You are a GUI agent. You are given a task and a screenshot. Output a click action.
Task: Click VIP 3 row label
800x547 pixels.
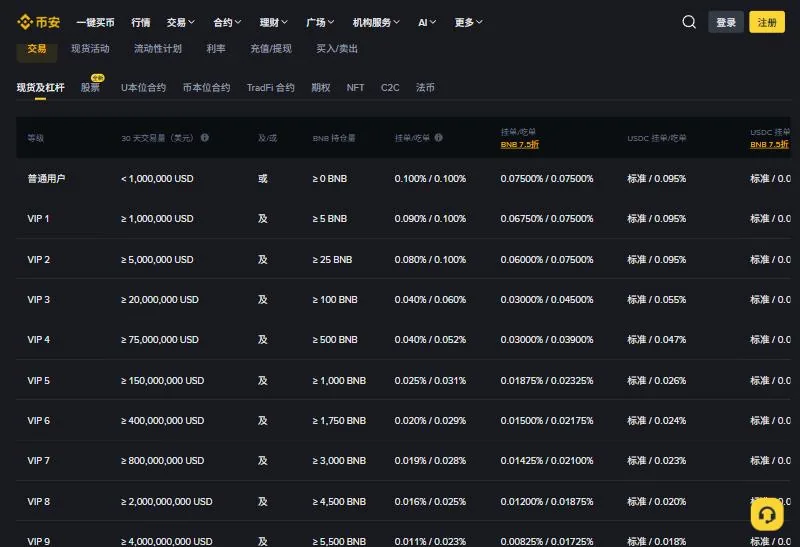pyautogui.click(x=39, y=300)
